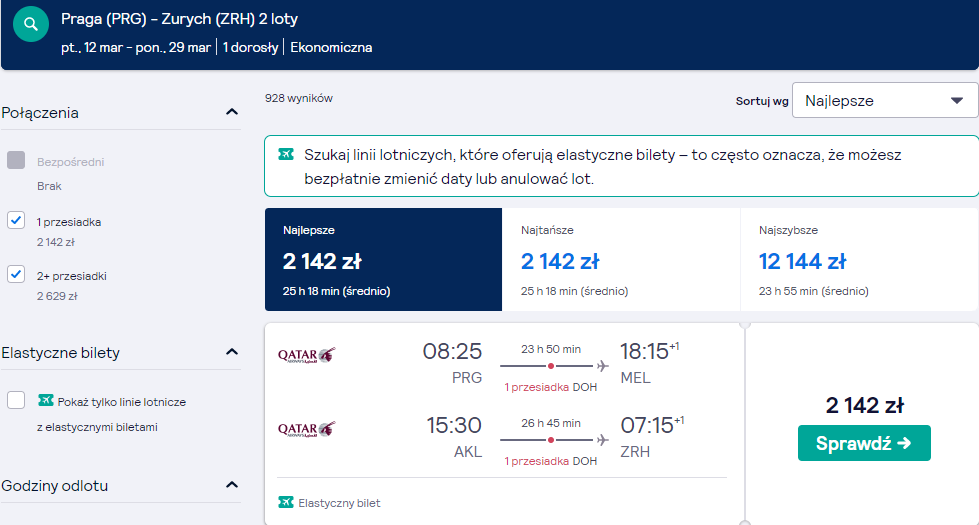Click the plane icon on PRG to MEL route

pyautogui.click(x=603, y=366)
